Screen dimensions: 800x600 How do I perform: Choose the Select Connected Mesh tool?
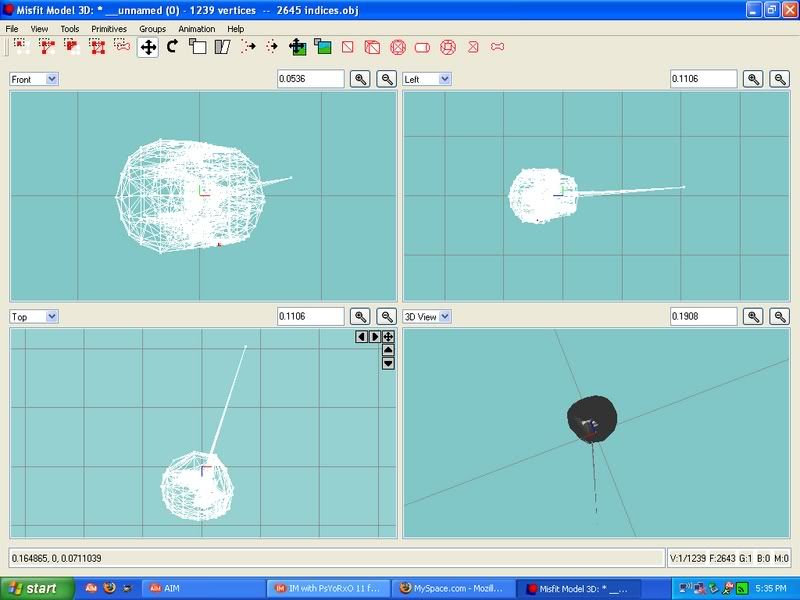click(x=72, y=47)
